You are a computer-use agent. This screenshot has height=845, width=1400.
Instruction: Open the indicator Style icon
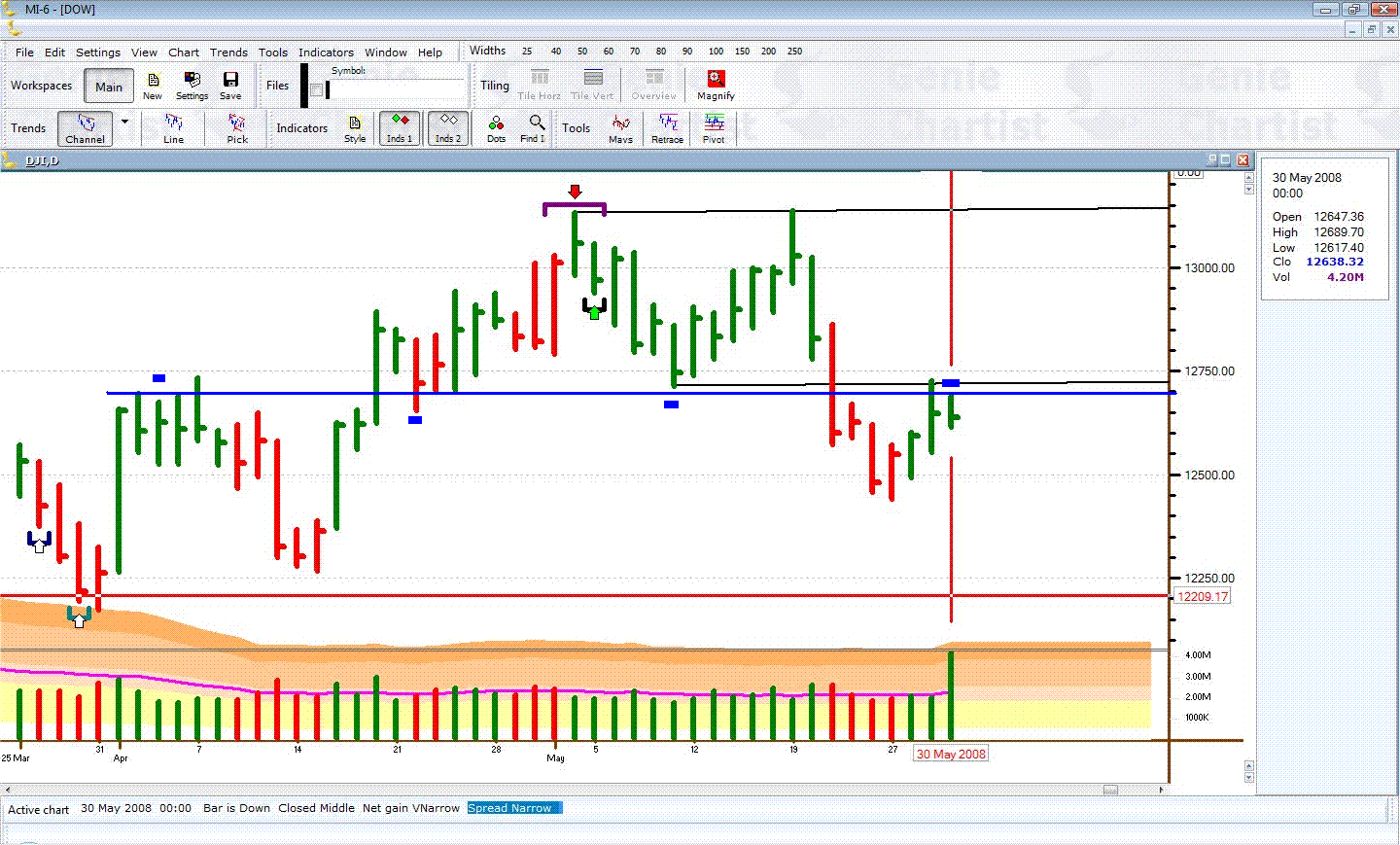click(x=355, y=128)
